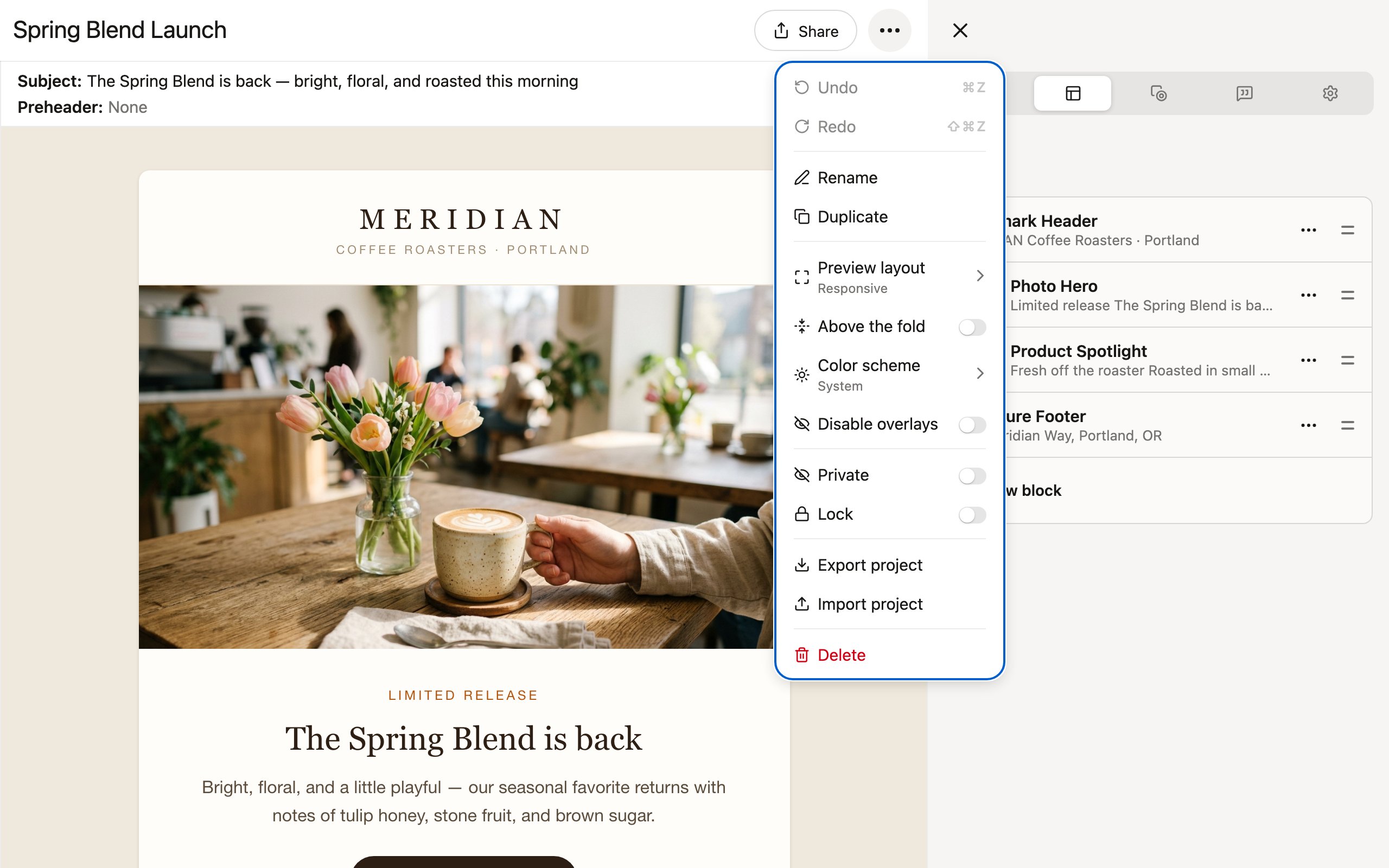Click the Above the fold icon
The image size is (1389, 868).
(x=801, y=326)
